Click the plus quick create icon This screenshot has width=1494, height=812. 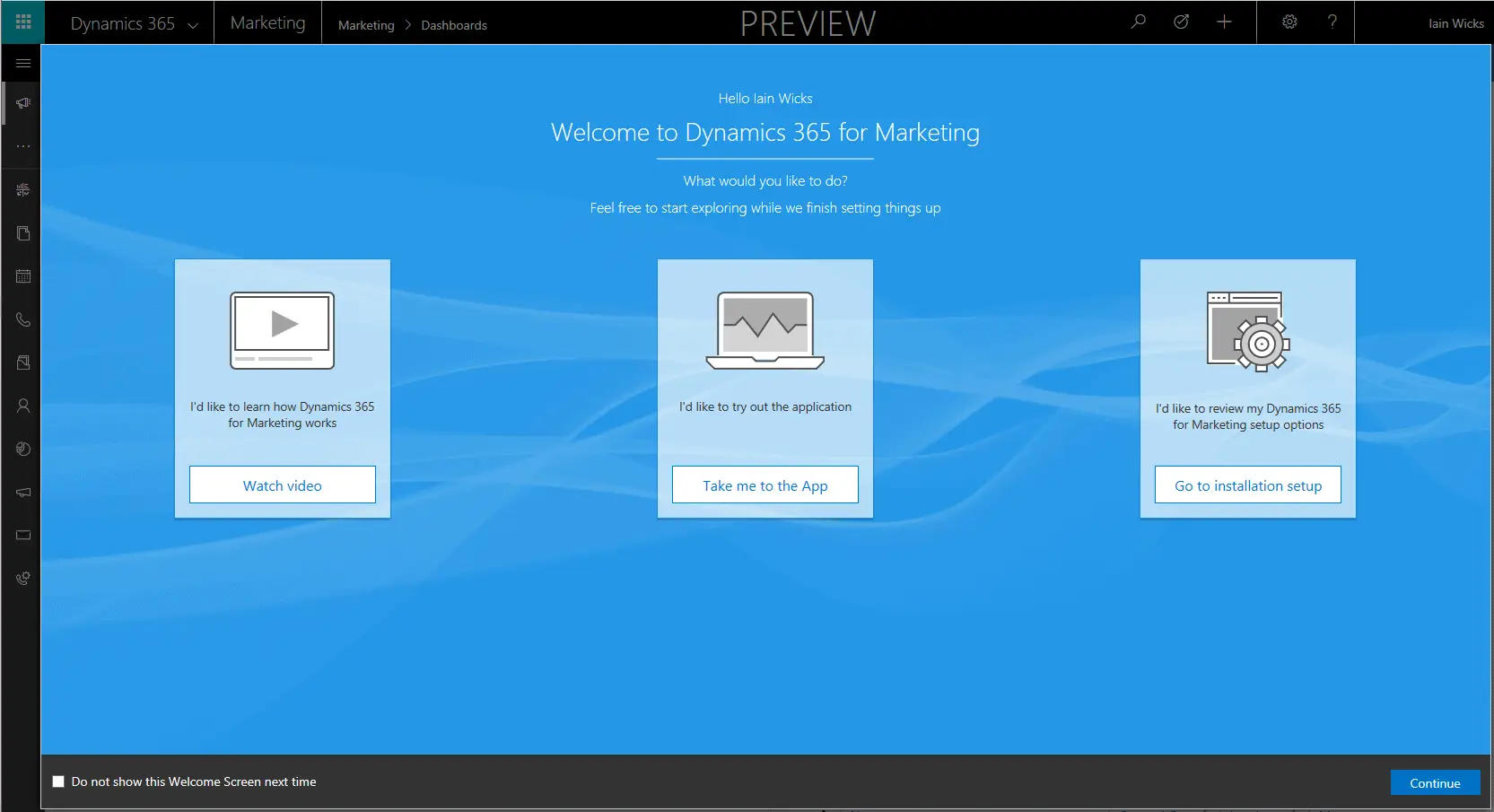(x=1224, y=22)
